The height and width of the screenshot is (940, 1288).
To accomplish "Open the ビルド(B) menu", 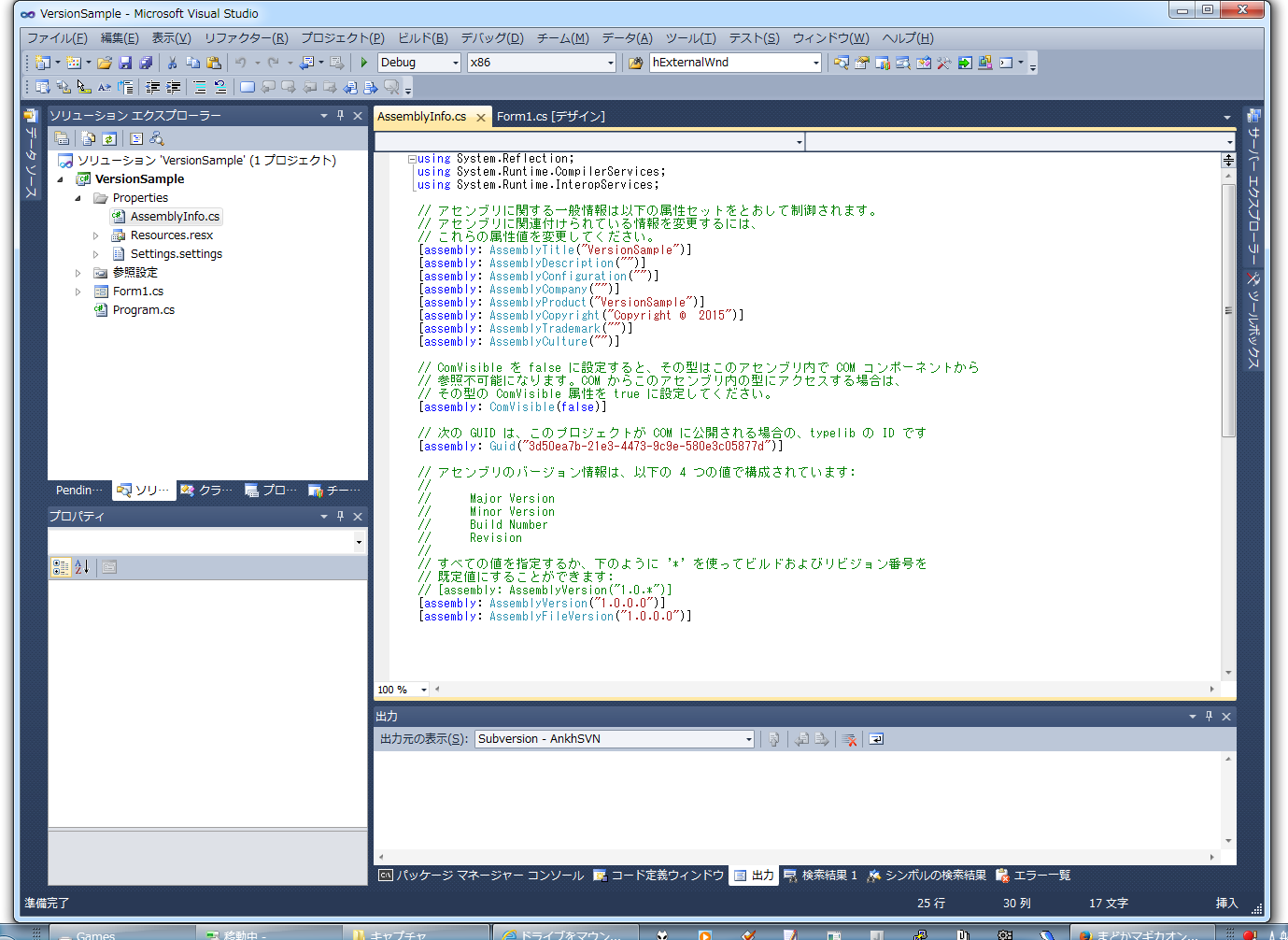I will tap(423, 37).
